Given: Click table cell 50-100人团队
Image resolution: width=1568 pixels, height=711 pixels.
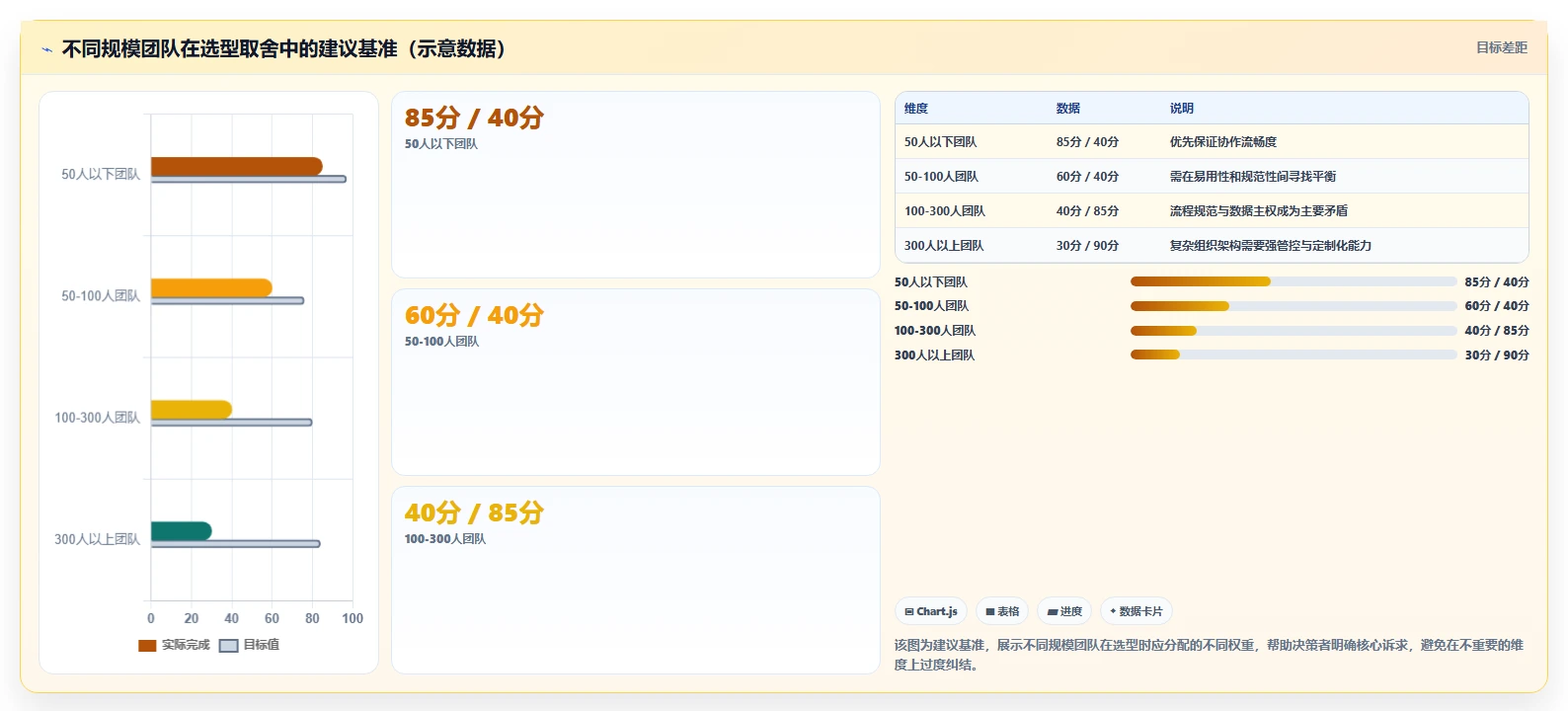Looking at the screenshot, I should tap(941, 177).
